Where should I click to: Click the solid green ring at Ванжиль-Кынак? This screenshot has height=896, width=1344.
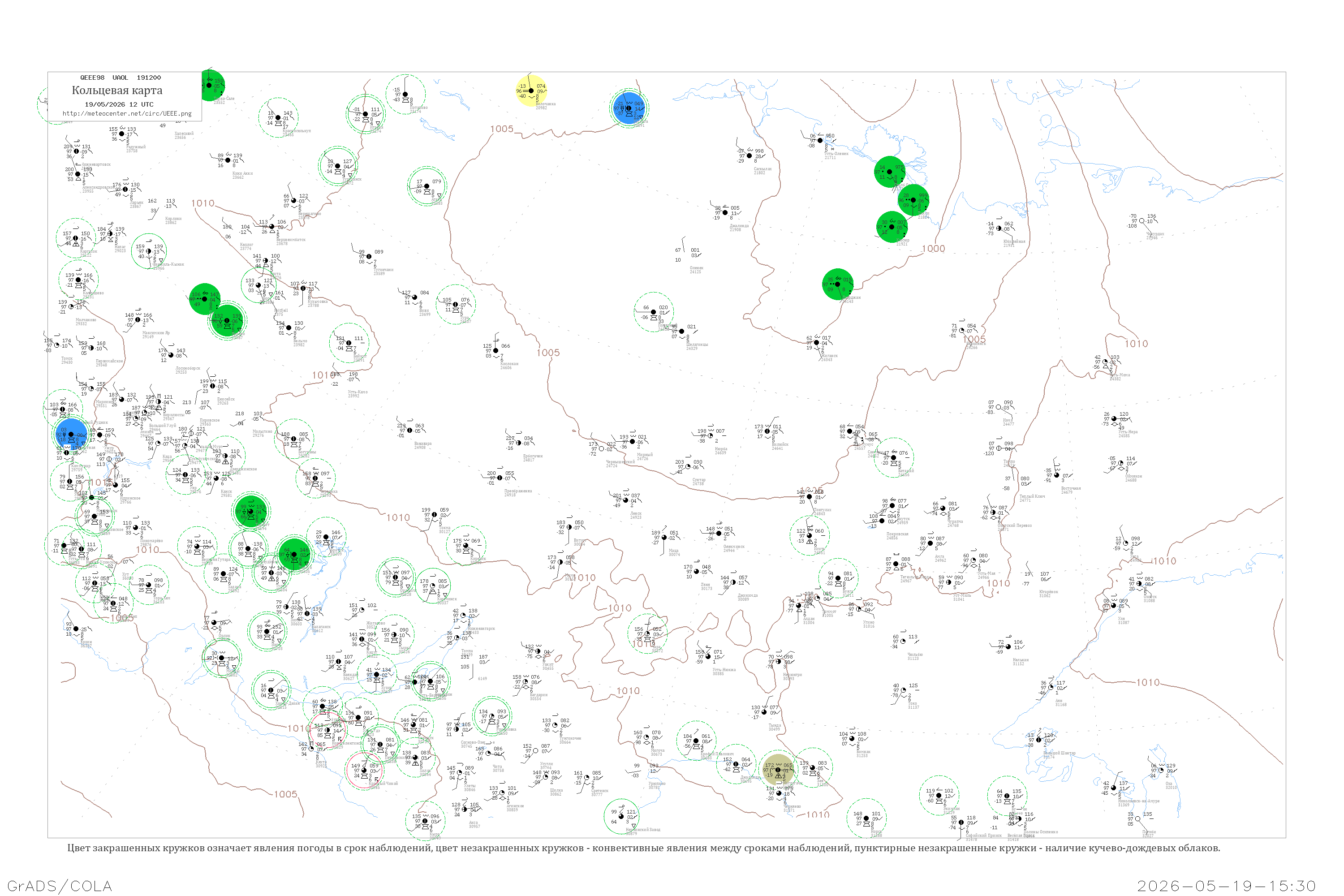coord(149,251)
